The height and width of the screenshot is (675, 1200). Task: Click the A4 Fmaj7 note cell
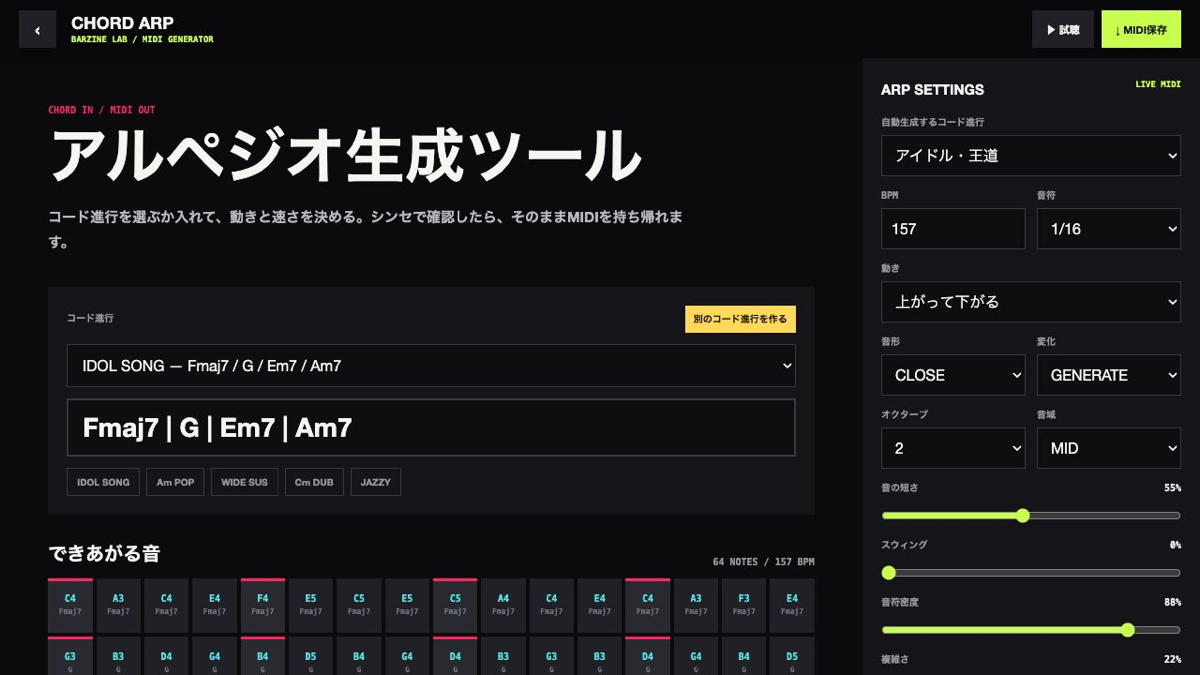point(503,605)
